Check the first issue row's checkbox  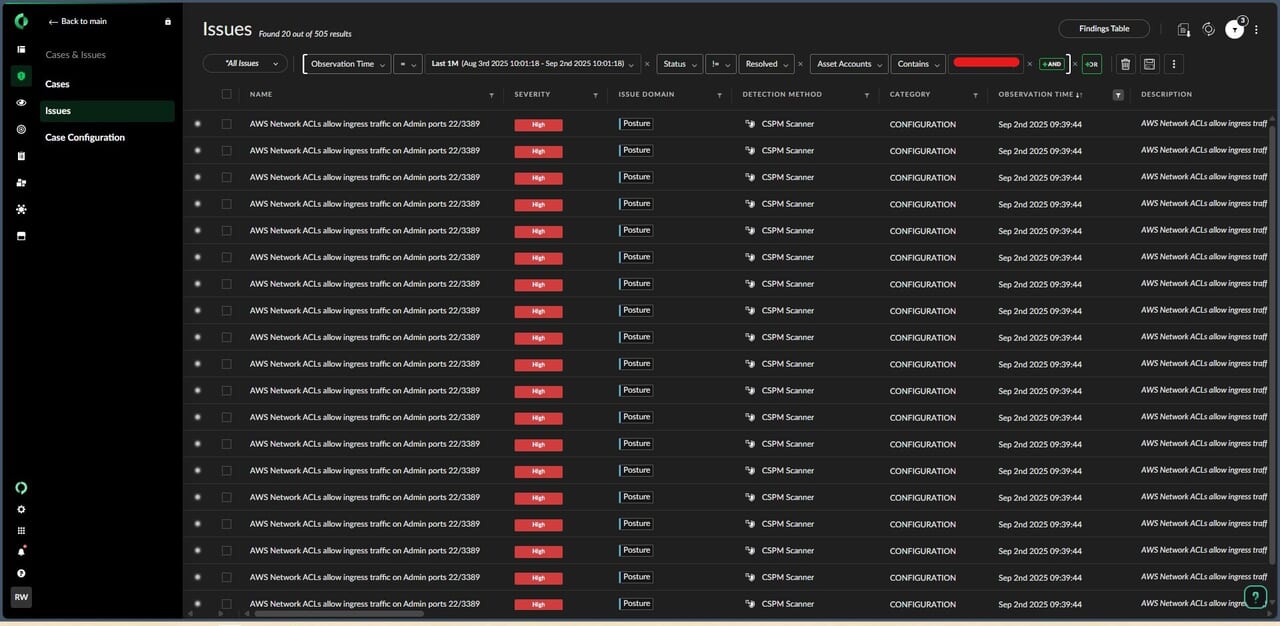[x=227, y=124]
